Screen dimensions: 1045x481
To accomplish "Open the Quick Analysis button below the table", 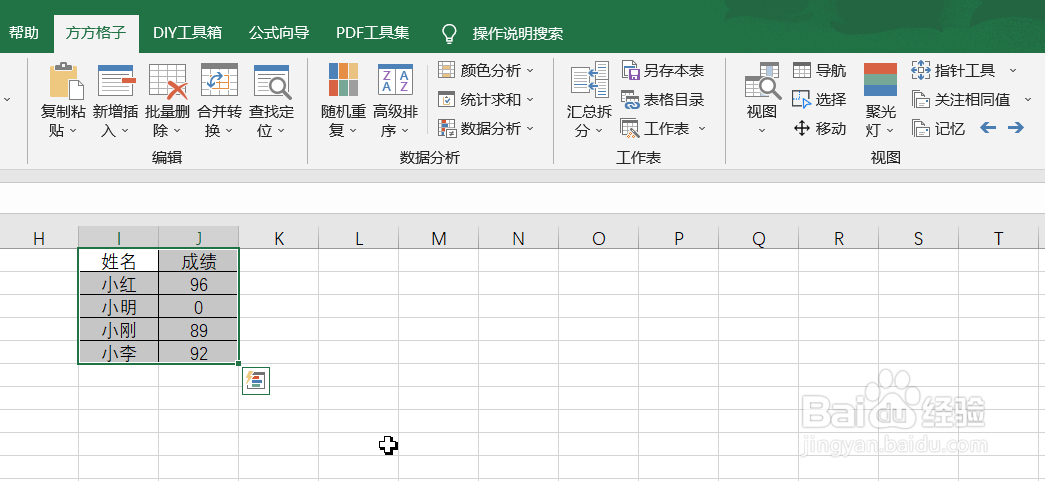I will coord(256,381).
